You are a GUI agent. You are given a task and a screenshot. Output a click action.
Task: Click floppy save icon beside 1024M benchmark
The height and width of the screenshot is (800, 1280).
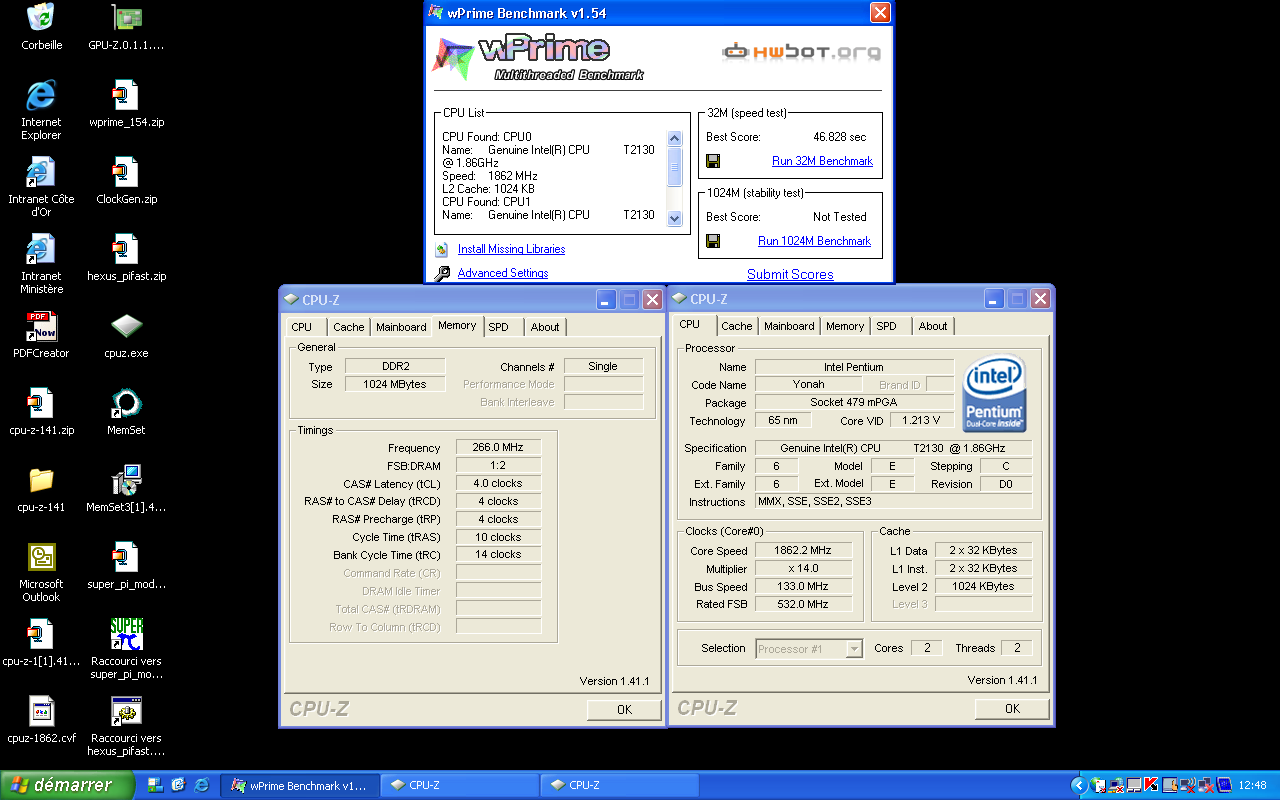[713, 241]
